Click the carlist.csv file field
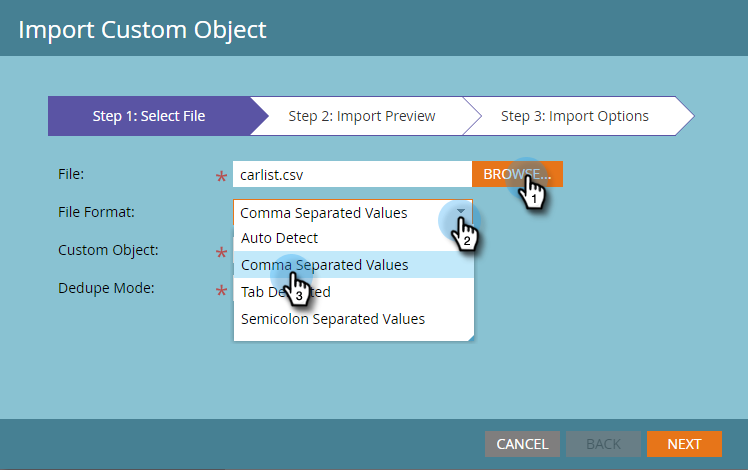Image resolution: width=748 pixels, height=470 pixels. point(352,174)
